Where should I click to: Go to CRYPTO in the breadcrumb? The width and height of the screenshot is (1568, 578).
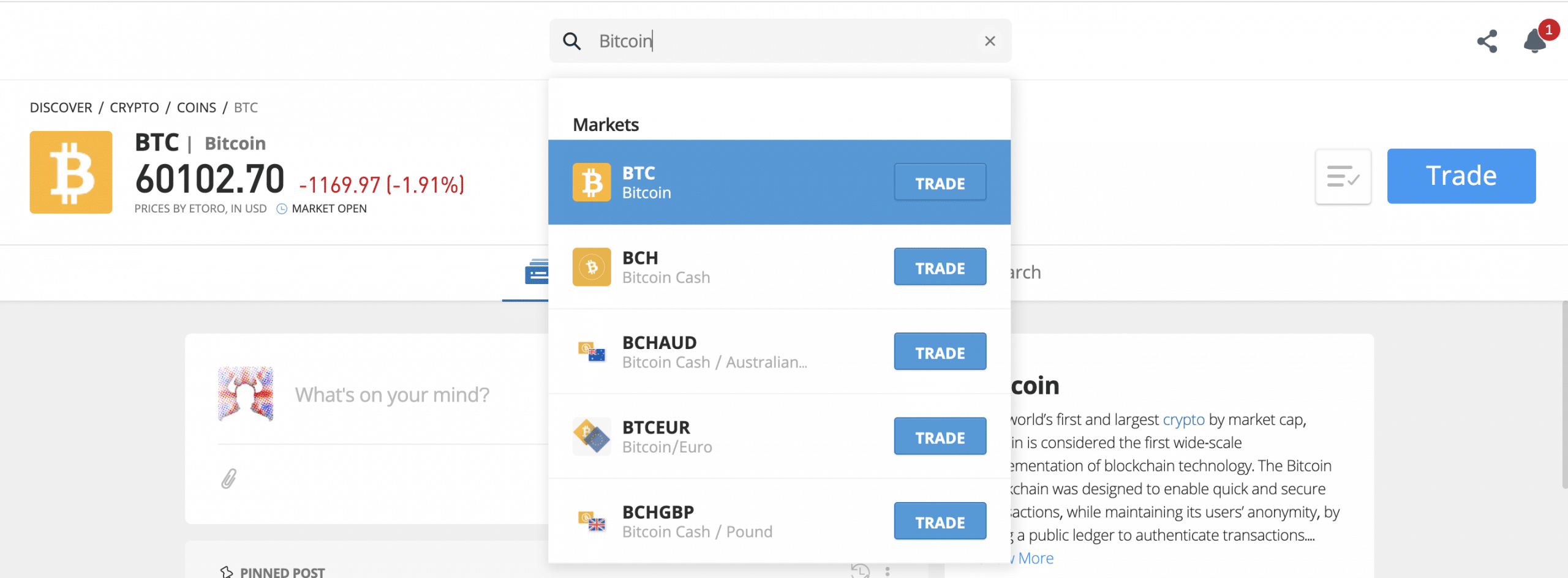(x=134, y=108)
